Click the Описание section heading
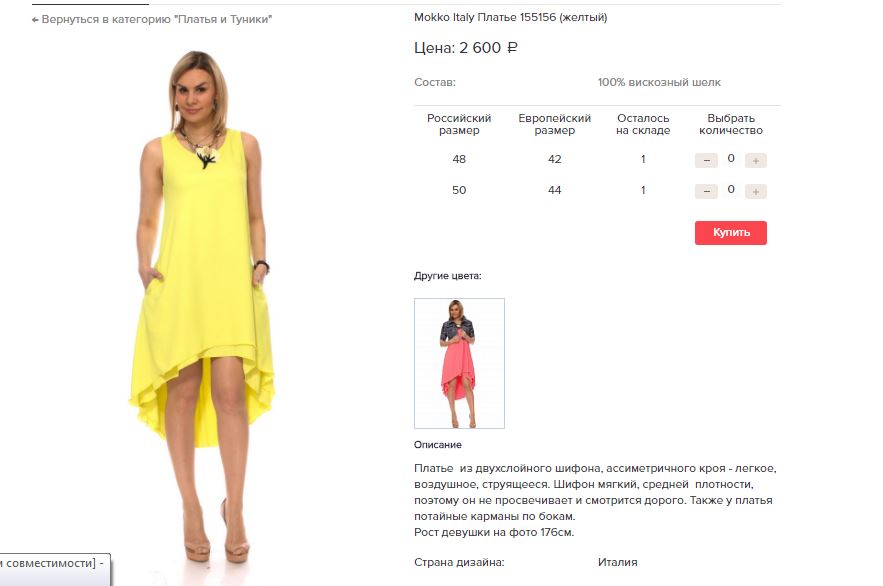This screenshot has width=883, height=586. pyautogui.click(x=438, y=445)
